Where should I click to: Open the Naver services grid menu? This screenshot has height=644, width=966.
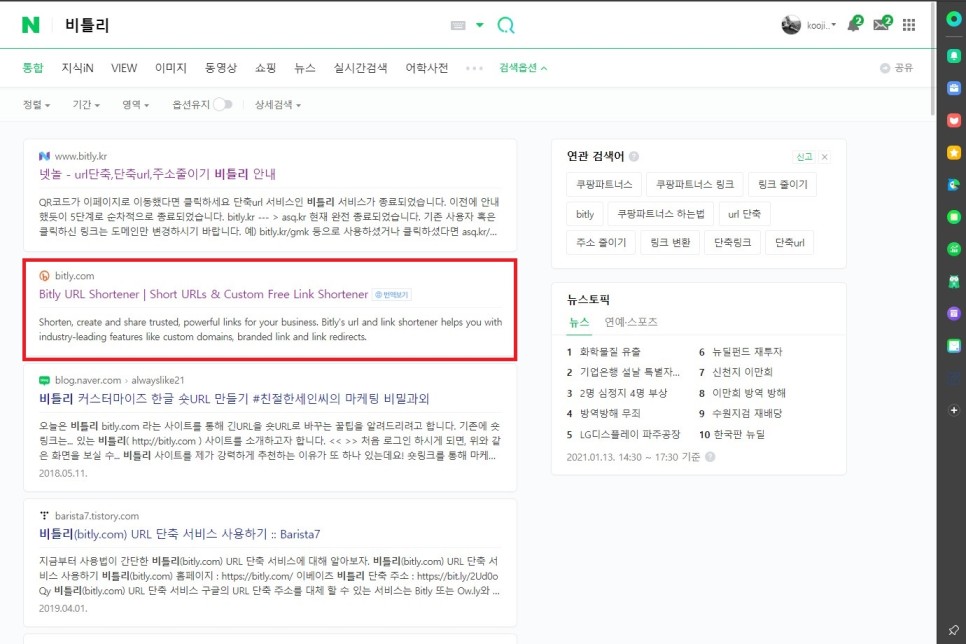coord(909,25)
